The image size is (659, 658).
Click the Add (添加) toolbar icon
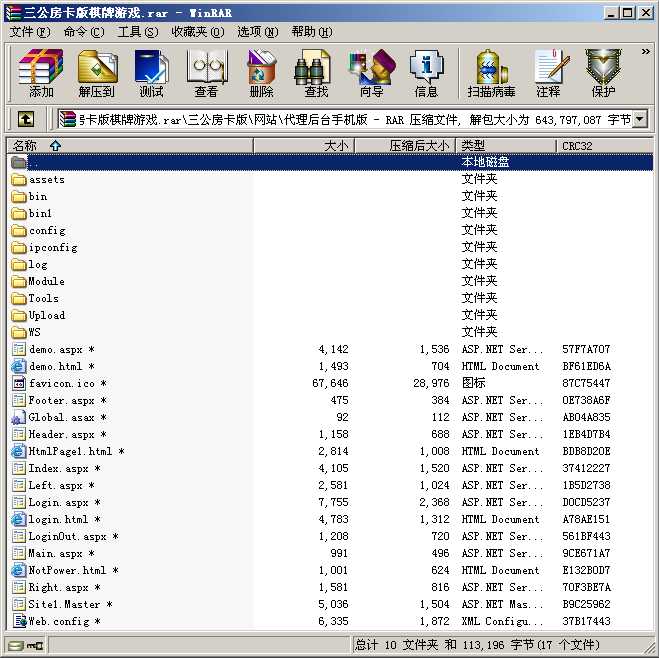[41, 66]
